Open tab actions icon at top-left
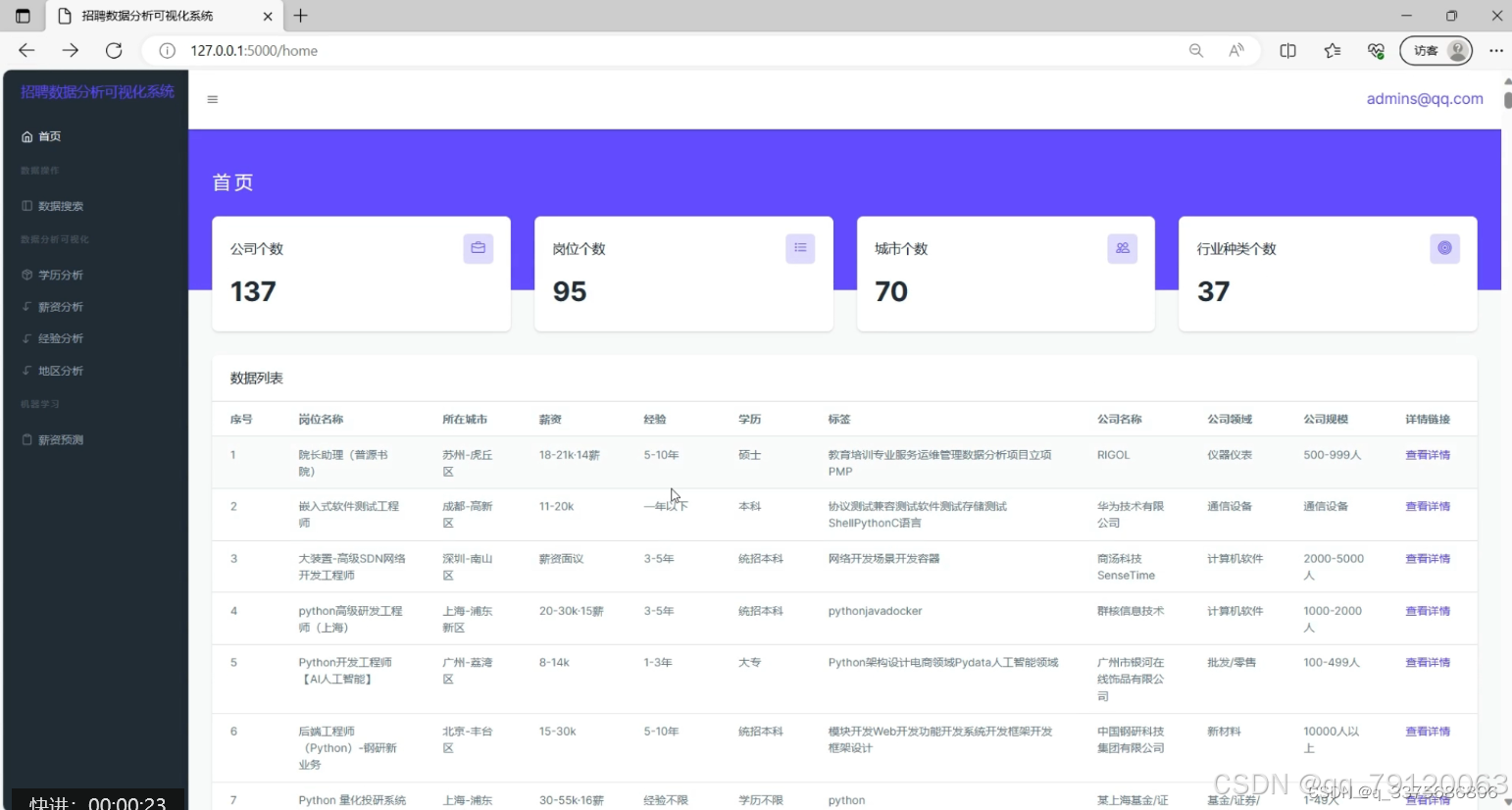This screenshot has height=810, width=1512. [23, 16]
